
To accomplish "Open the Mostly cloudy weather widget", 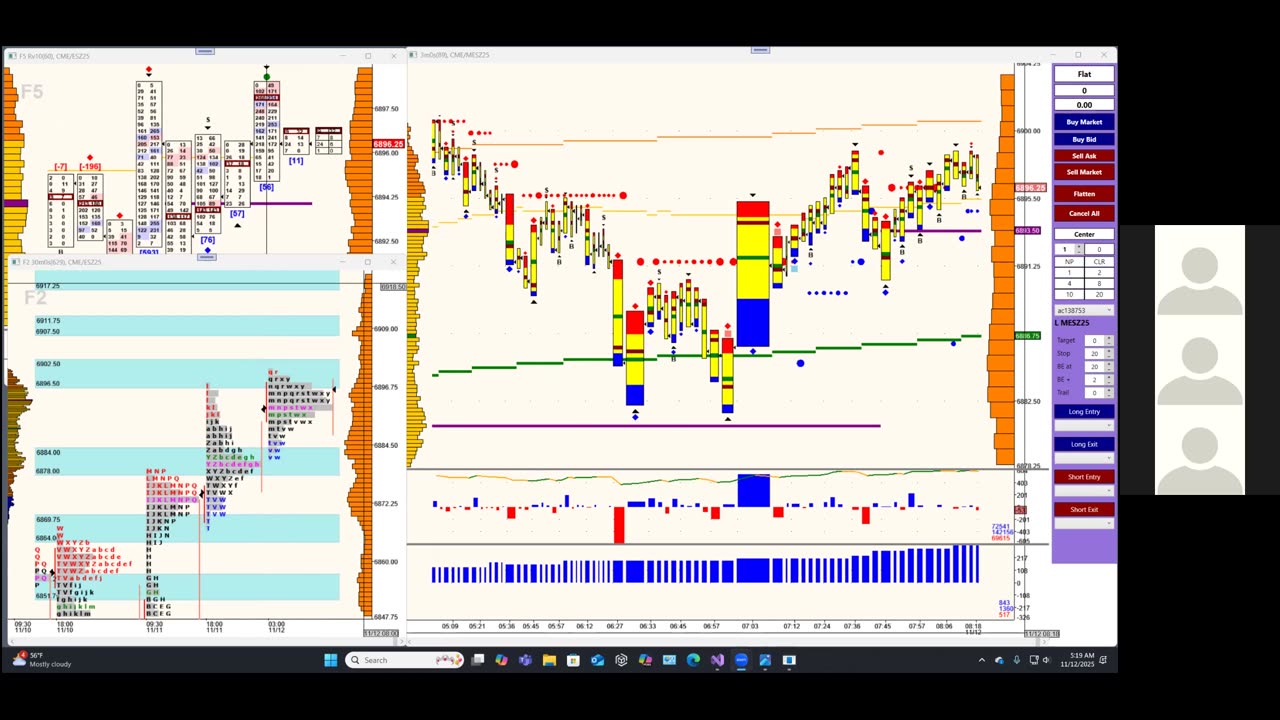I will pos(40,660).
